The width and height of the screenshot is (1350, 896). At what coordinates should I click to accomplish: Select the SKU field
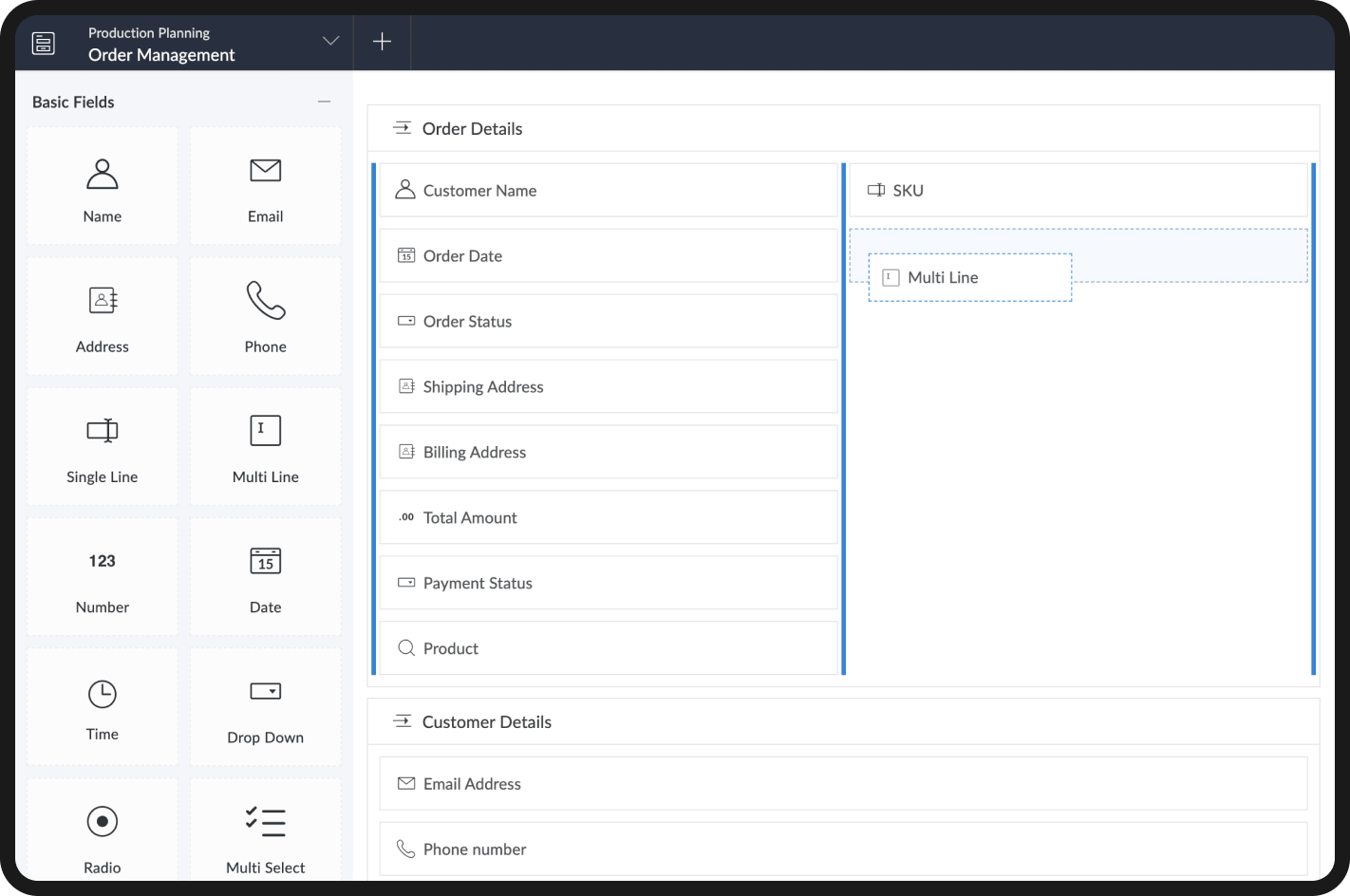point(1078,191)
